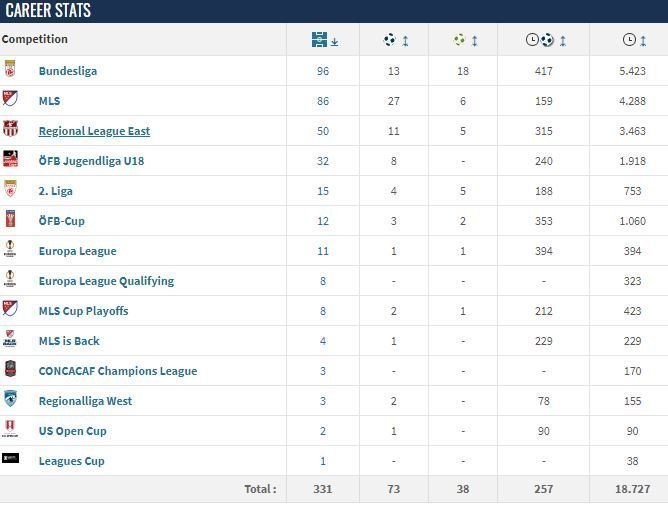Screen dimensions: 668x508
Task: Sort by minutes played clock icon
Action: [629, 40]
